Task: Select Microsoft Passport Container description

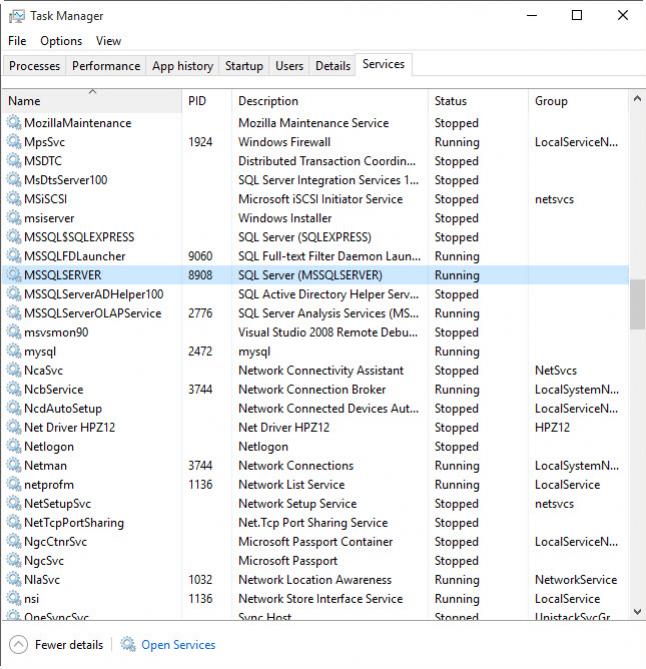Action: [x=315, y=542]
